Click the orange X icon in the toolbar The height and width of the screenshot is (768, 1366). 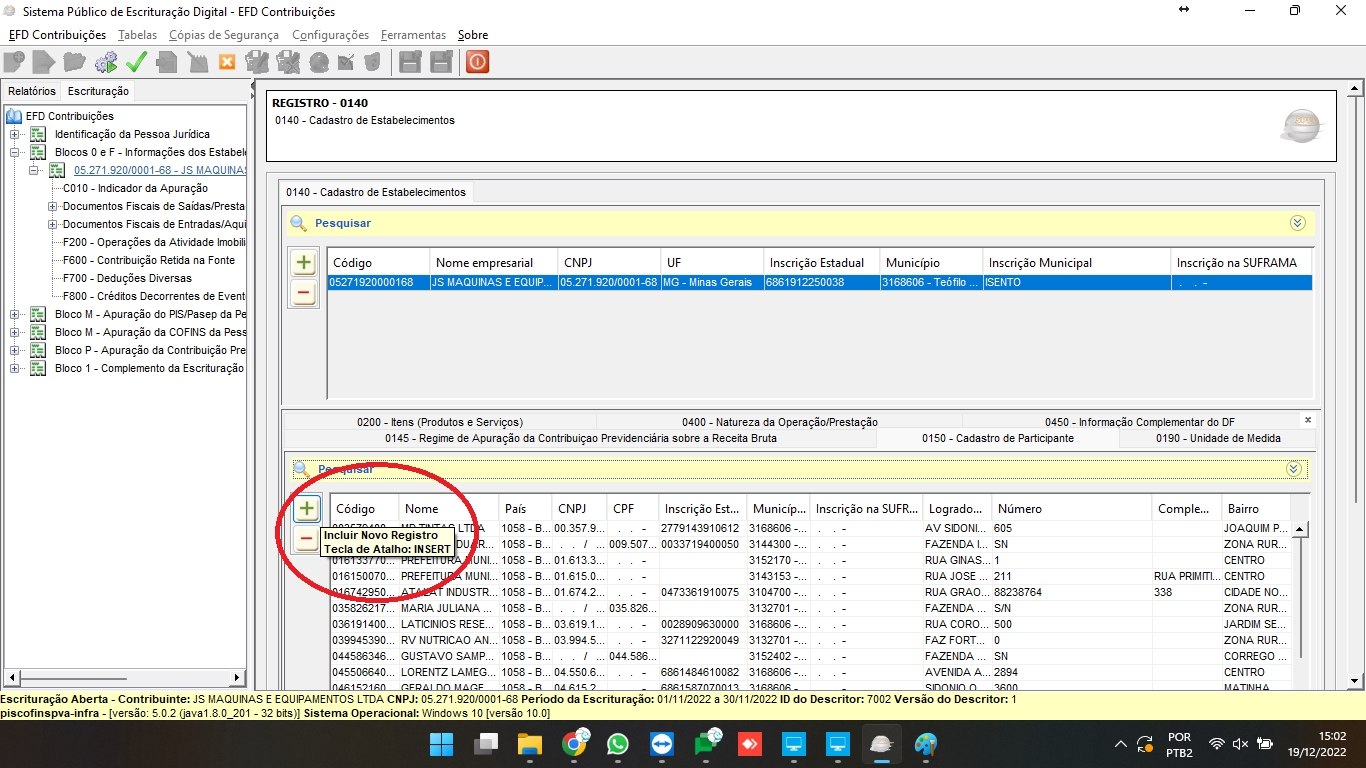tap(227, 62)
